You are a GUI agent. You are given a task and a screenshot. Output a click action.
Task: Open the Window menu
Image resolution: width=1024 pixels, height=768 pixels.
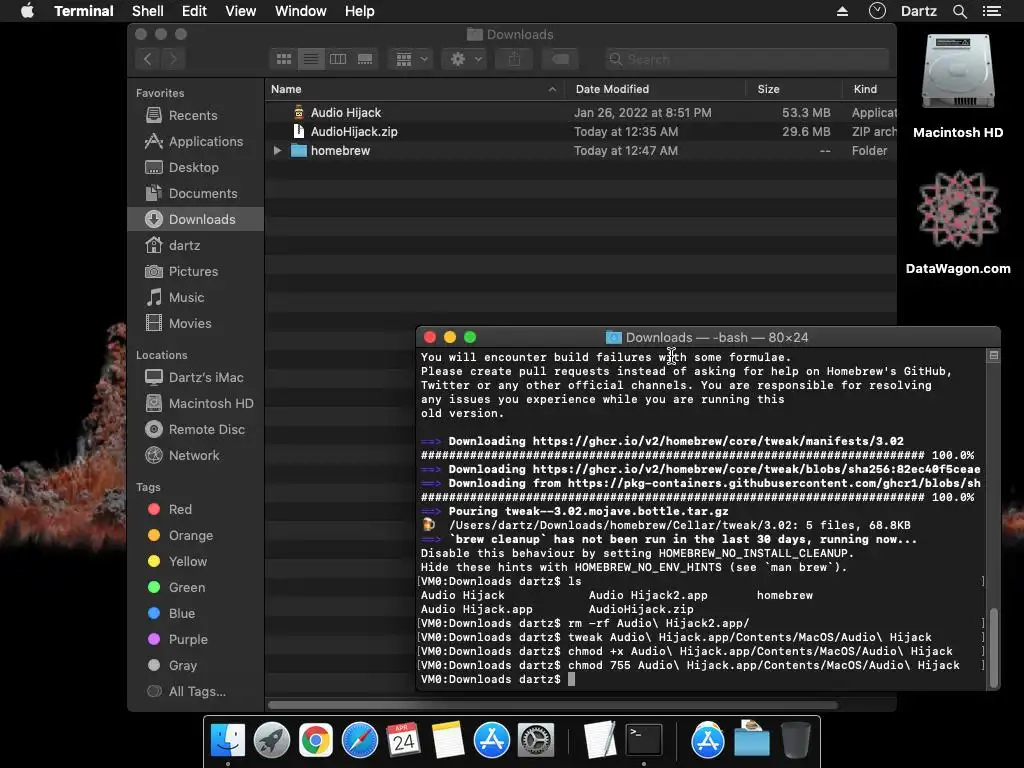pyautogui.click(x=300, y=11)
